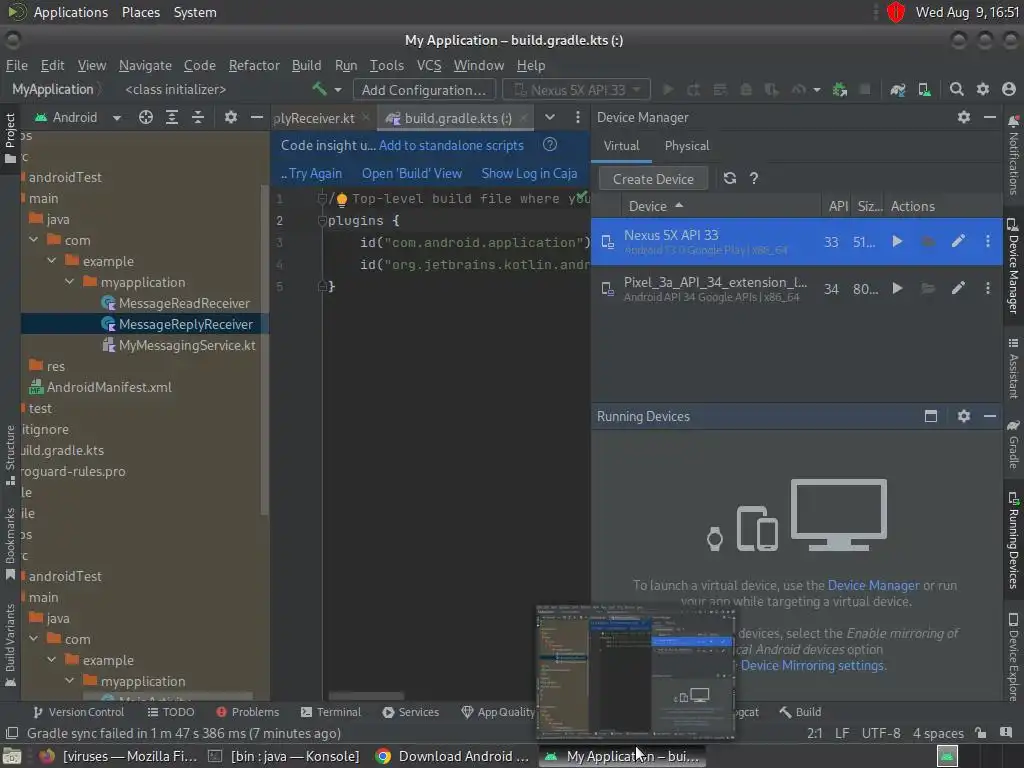This screenshot has width=1024, height=768.
Task: Select opened file target icon in Project panel
Action: point(146,118)
